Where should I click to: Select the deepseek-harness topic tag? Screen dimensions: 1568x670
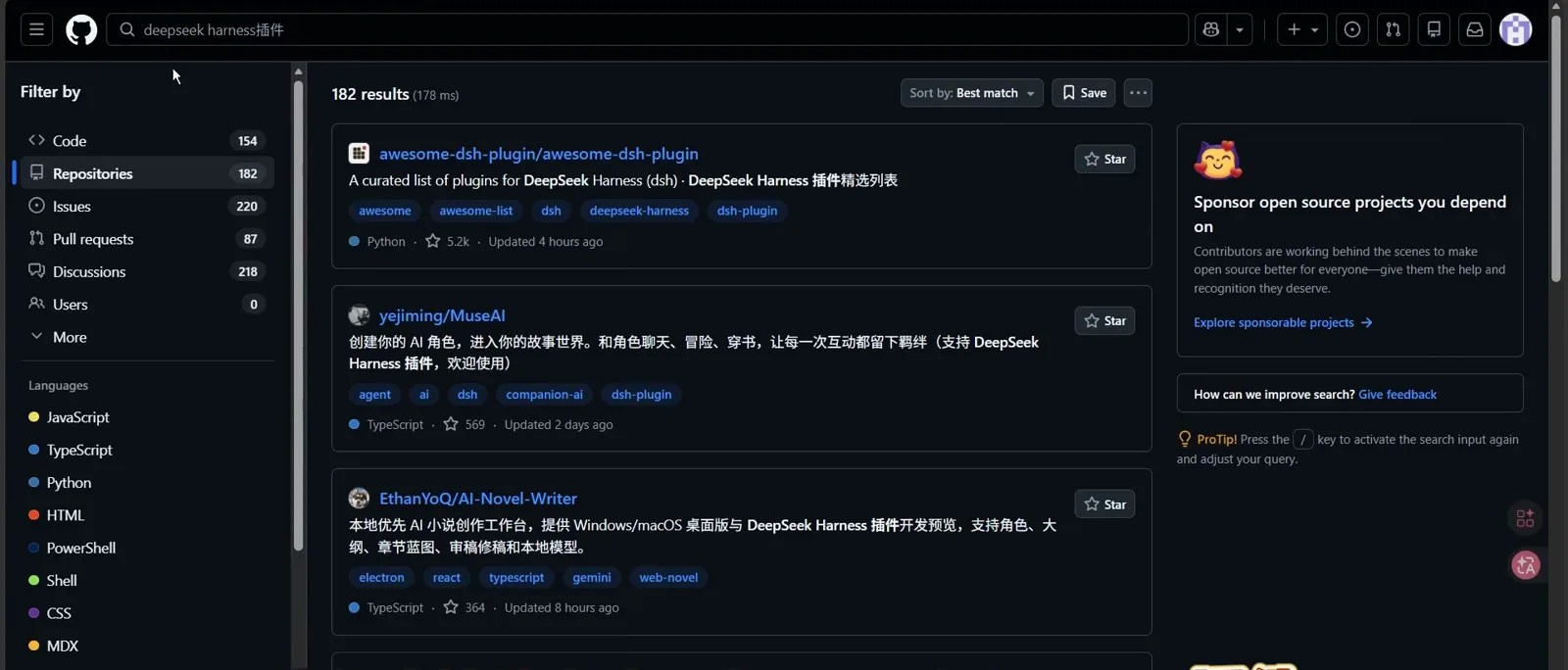(x=639, y=211)
